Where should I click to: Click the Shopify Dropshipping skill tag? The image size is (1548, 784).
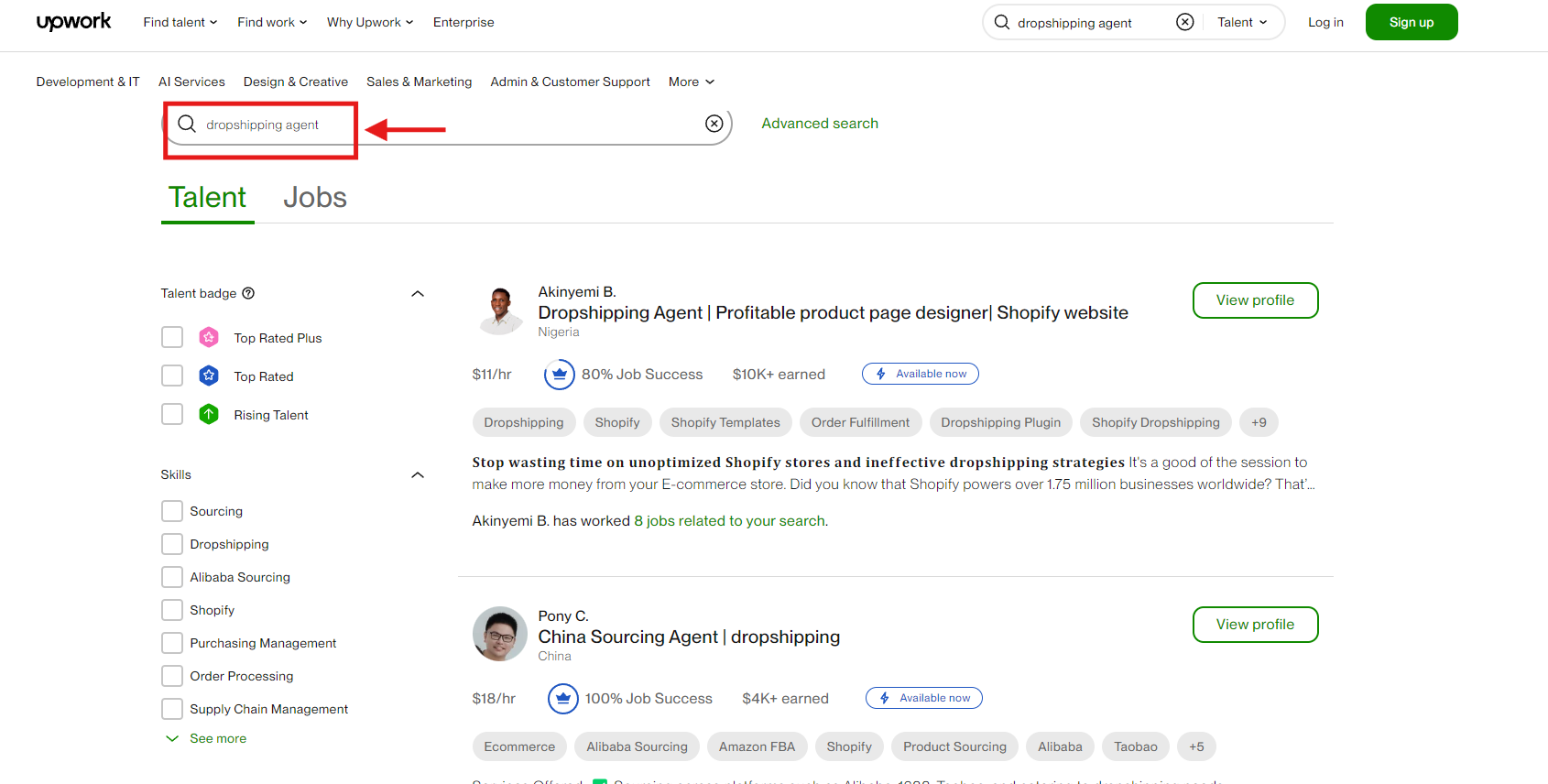click(1156, 422)
